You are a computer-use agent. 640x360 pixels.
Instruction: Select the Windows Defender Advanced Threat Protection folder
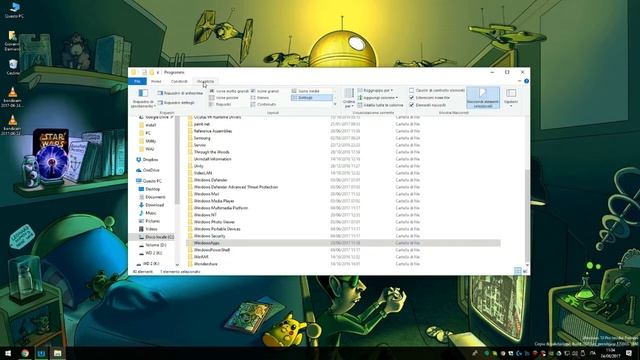point(233,187)
